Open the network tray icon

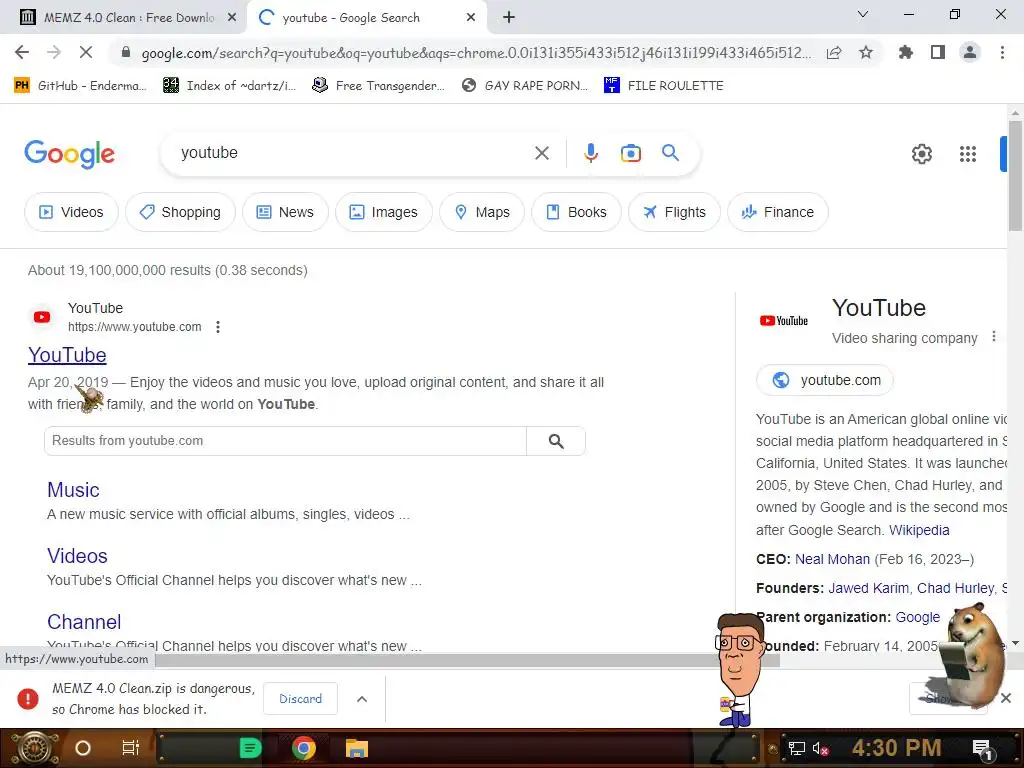coord(796,749)
